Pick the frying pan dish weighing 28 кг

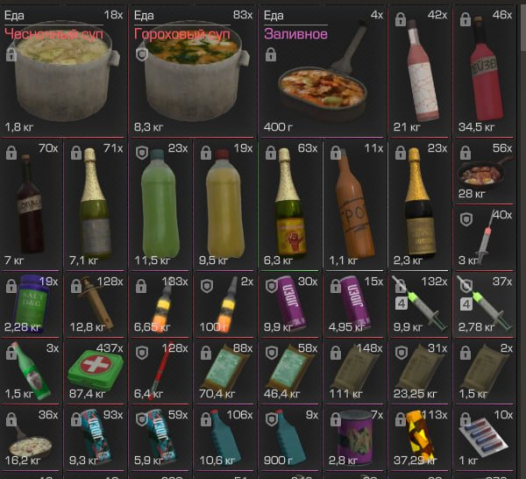click(484, 172)
